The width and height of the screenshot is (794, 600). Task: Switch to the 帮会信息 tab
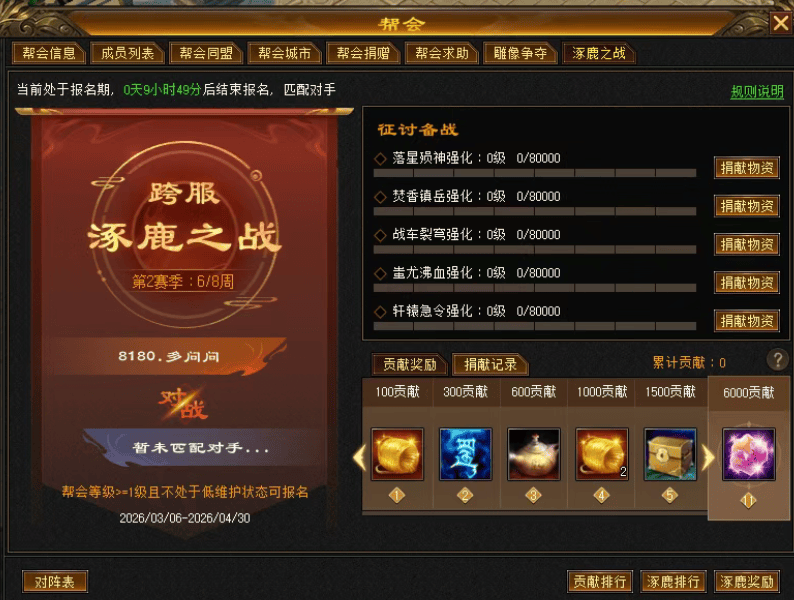tap(49, 53)
